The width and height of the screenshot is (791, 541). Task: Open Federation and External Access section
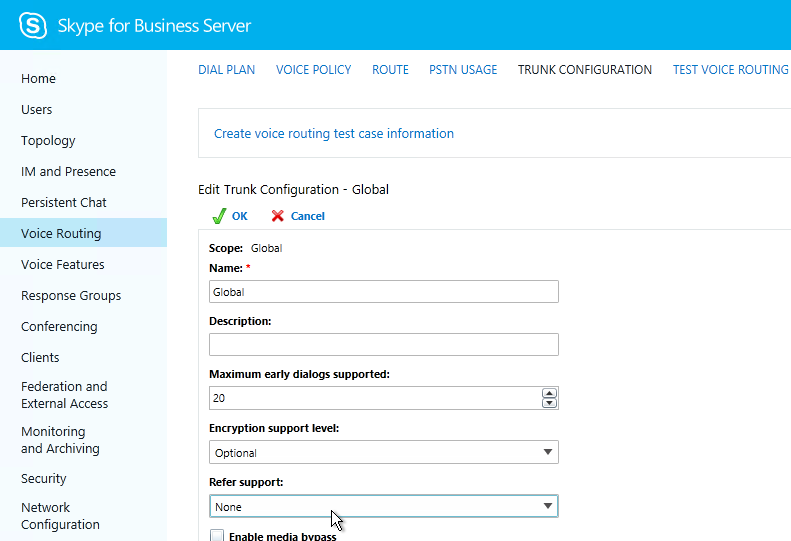pyautogui.click(x=64, y=395)
